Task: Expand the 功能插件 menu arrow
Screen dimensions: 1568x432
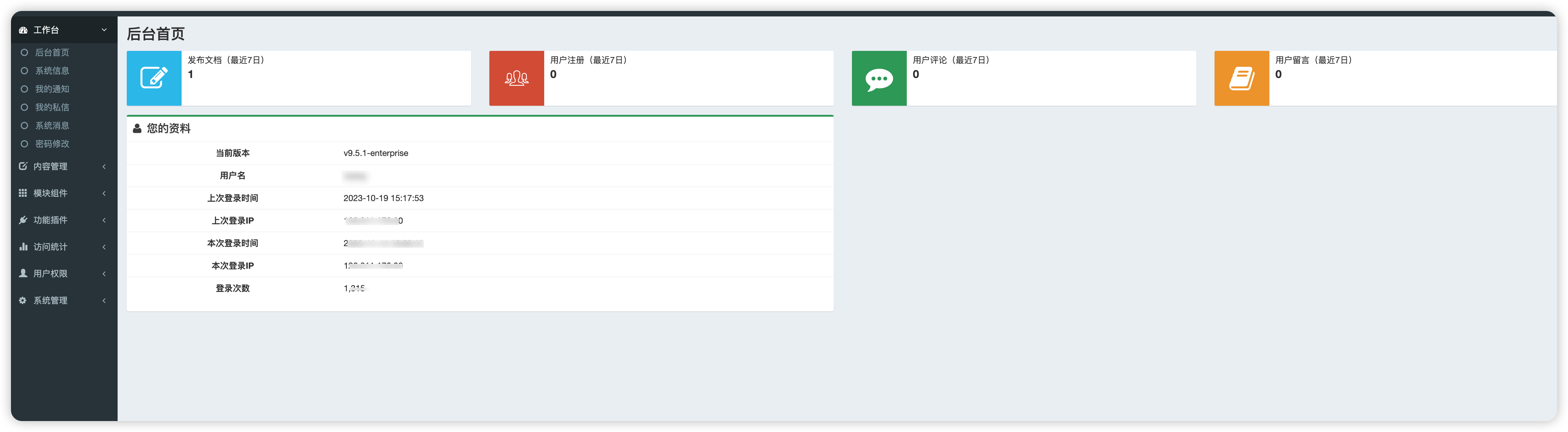Action: 104,220
